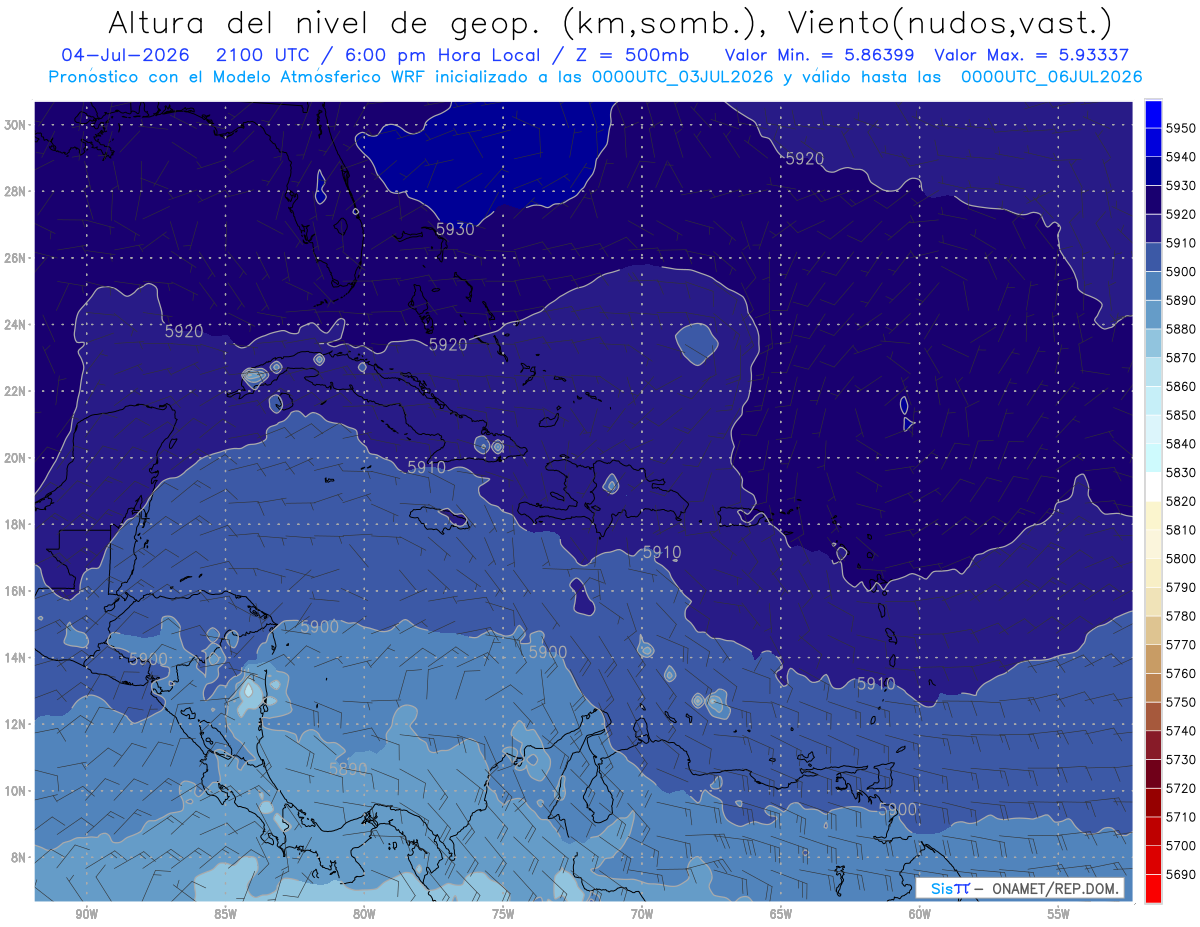Click the '12N' latitude label

[15, 724]
